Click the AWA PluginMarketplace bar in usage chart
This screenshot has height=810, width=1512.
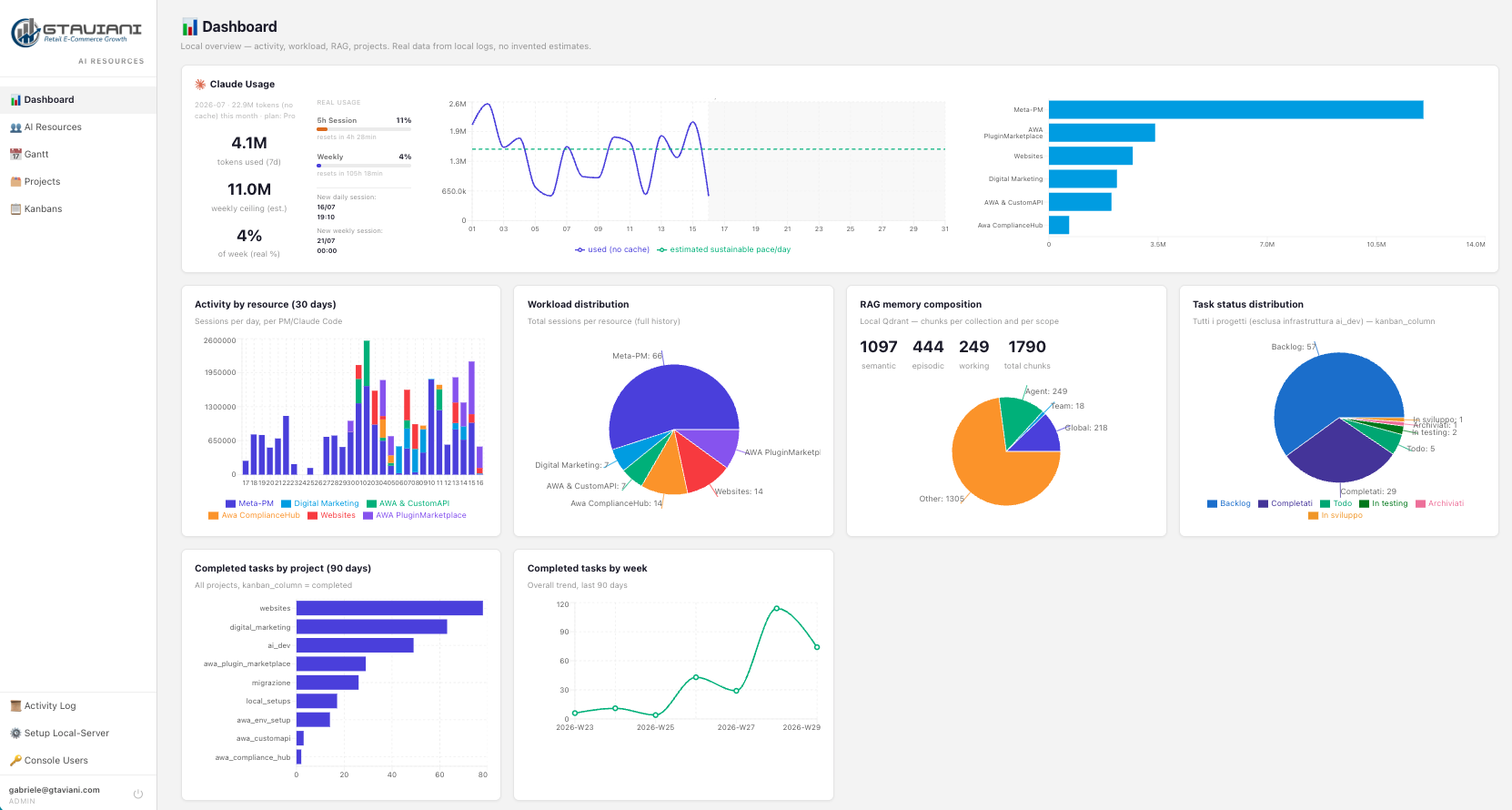pyautogui.click(x=1102, y=133)
